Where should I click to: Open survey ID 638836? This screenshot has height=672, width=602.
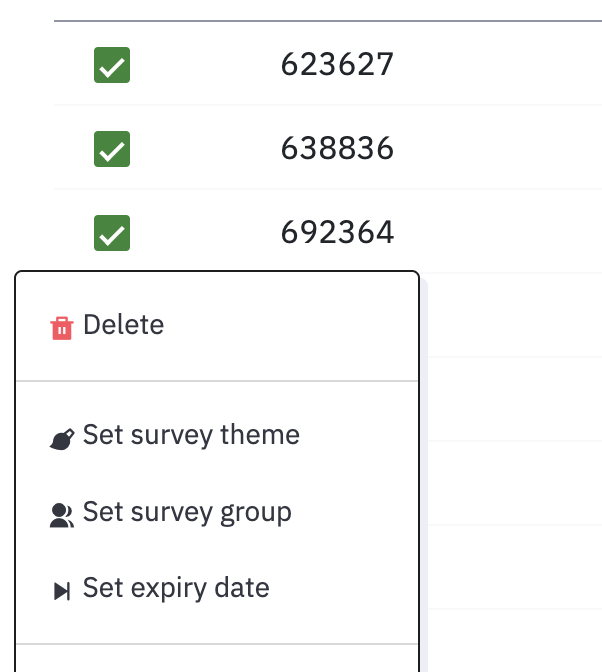[x=337, y=148]
